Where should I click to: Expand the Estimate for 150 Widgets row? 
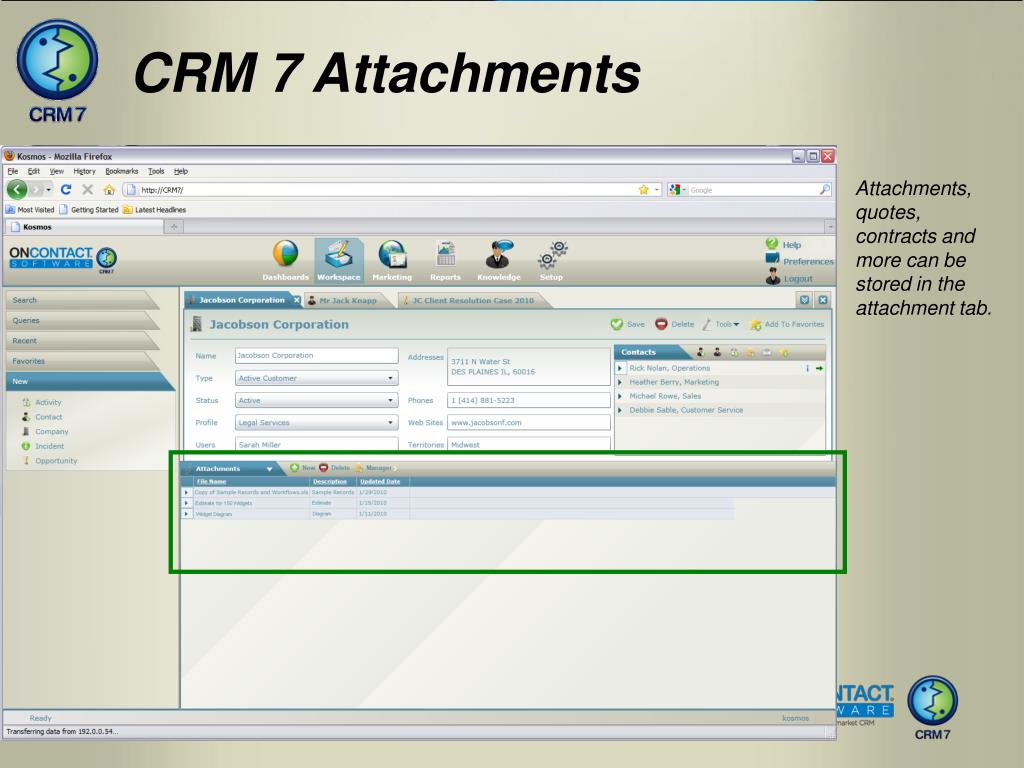(x=186, y=503)
